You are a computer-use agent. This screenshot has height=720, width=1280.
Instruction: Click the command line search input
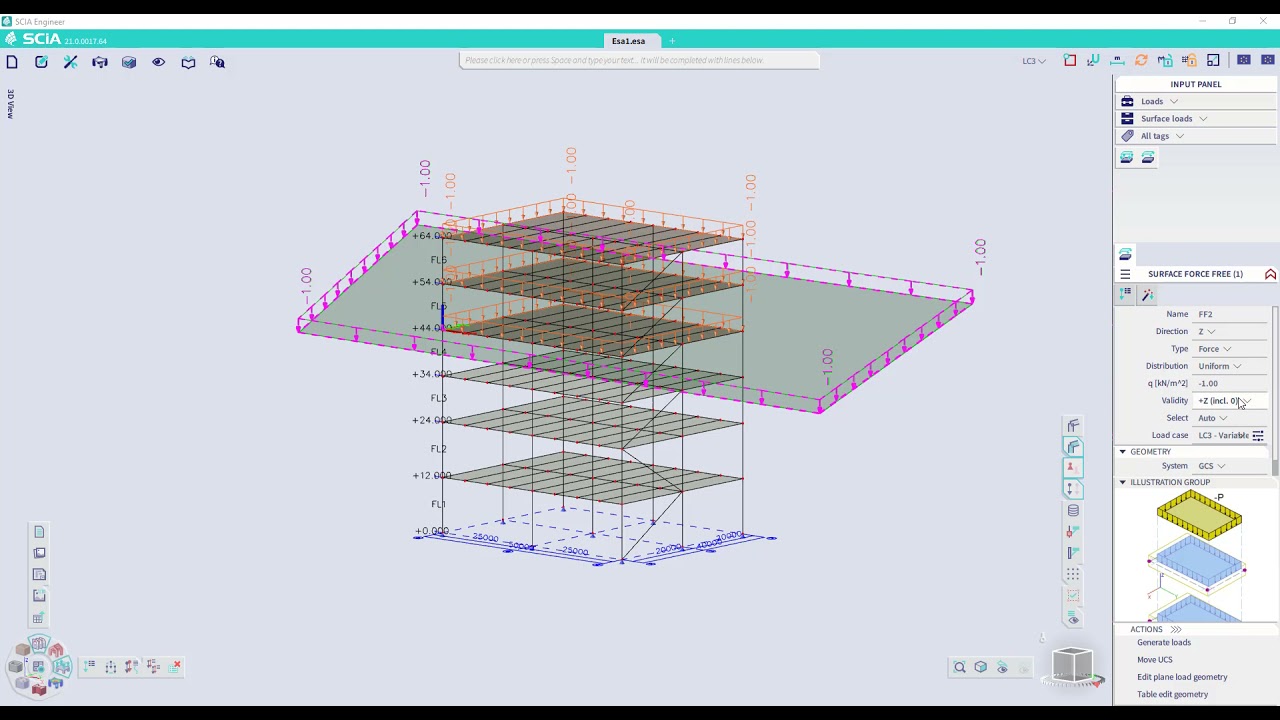pyautogui.click(x=639, y=60)
